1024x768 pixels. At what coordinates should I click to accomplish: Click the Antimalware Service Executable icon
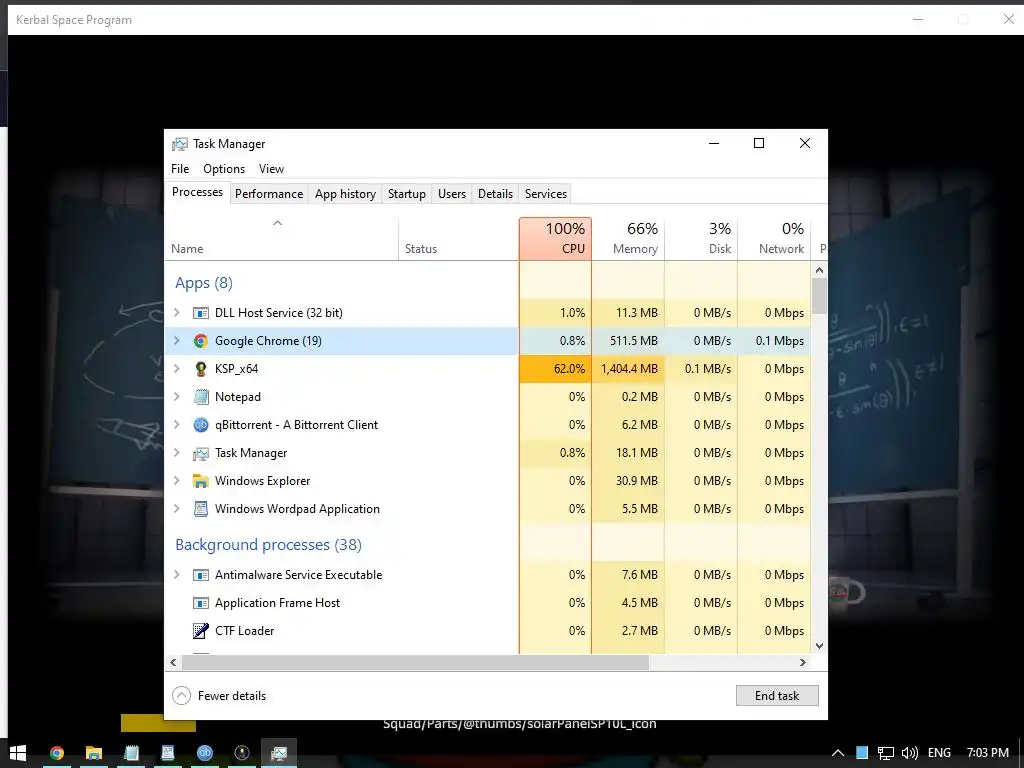pyautogui.click(x=200, y=575)
